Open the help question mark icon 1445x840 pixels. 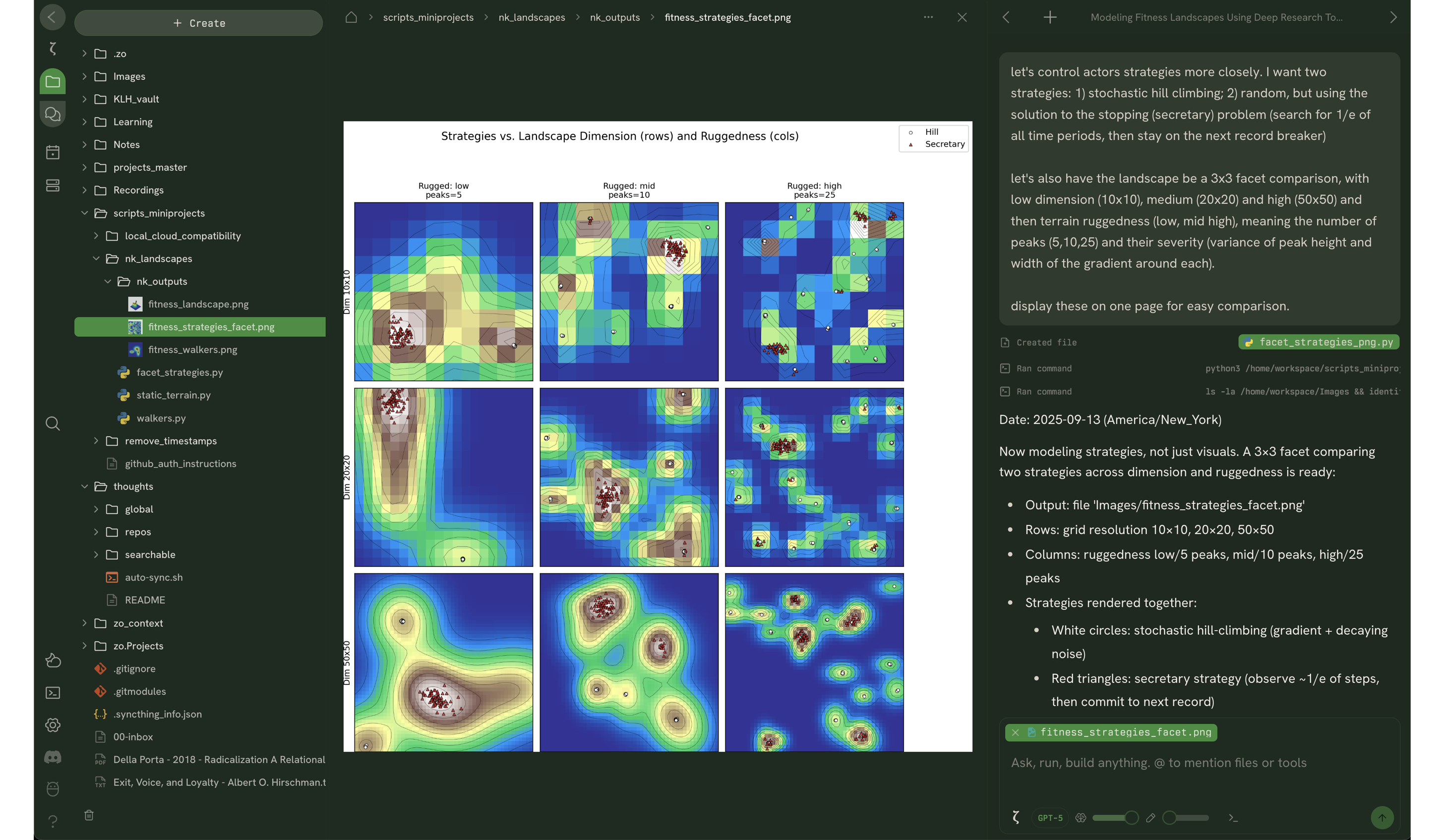click(x=53, y=821)
